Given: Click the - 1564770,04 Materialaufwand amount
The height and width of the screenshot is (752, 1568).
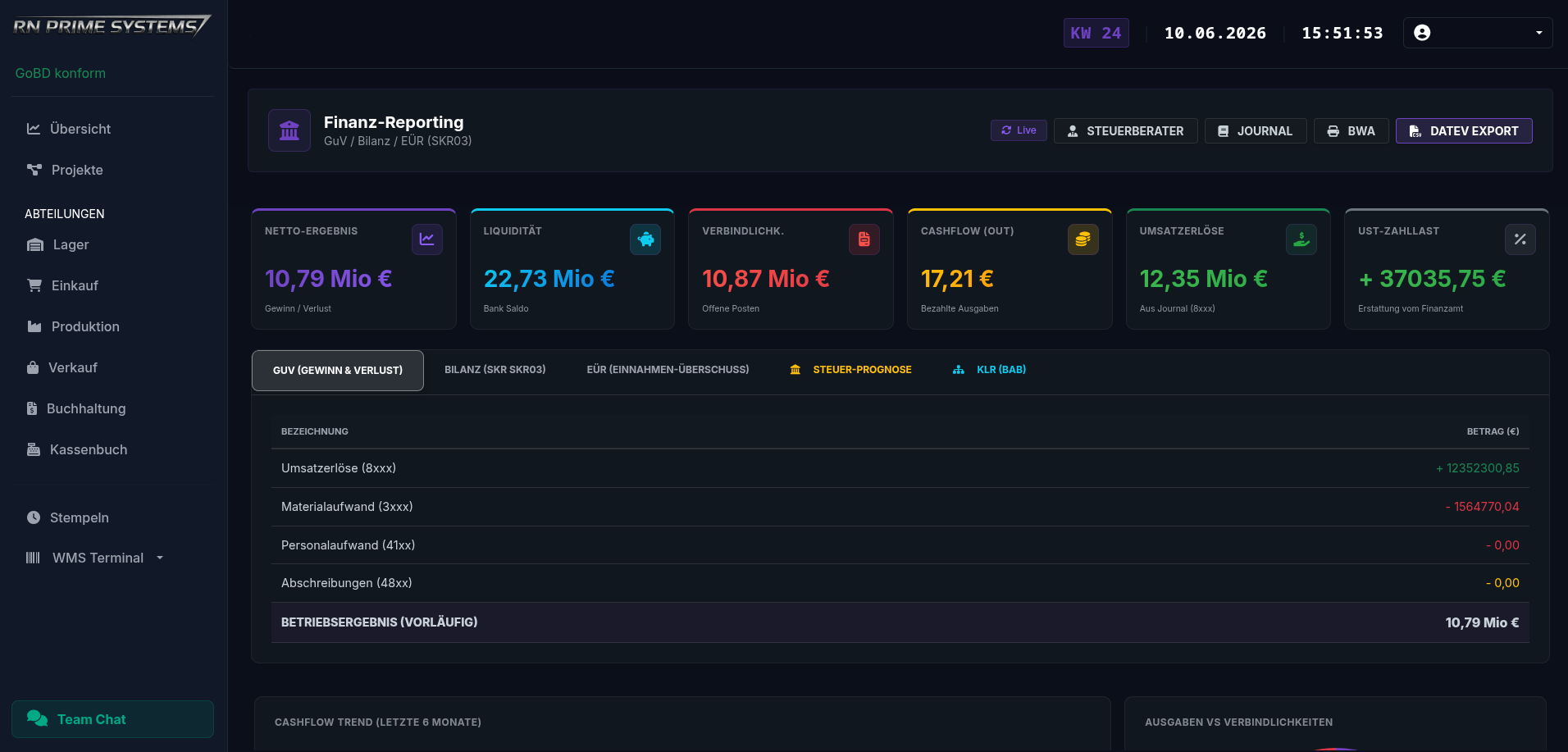Looking at the screenshot, I should [1483, 507].
